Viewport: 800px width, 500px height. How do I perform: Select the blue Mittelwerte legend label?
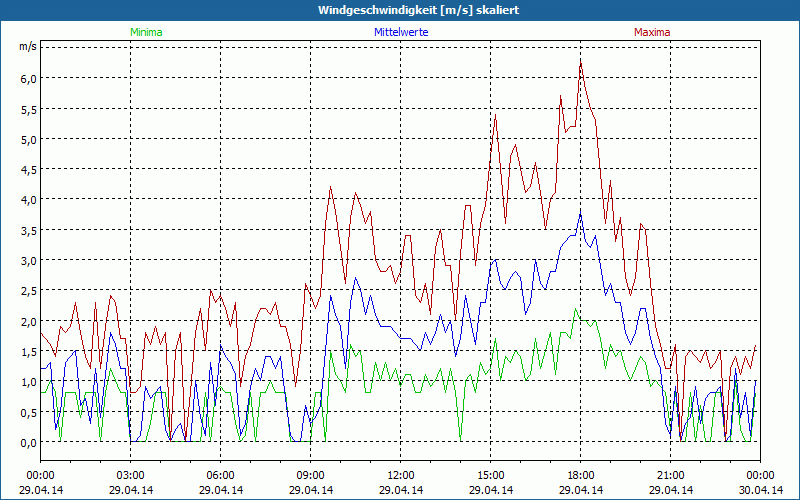(x=400, y=32)
